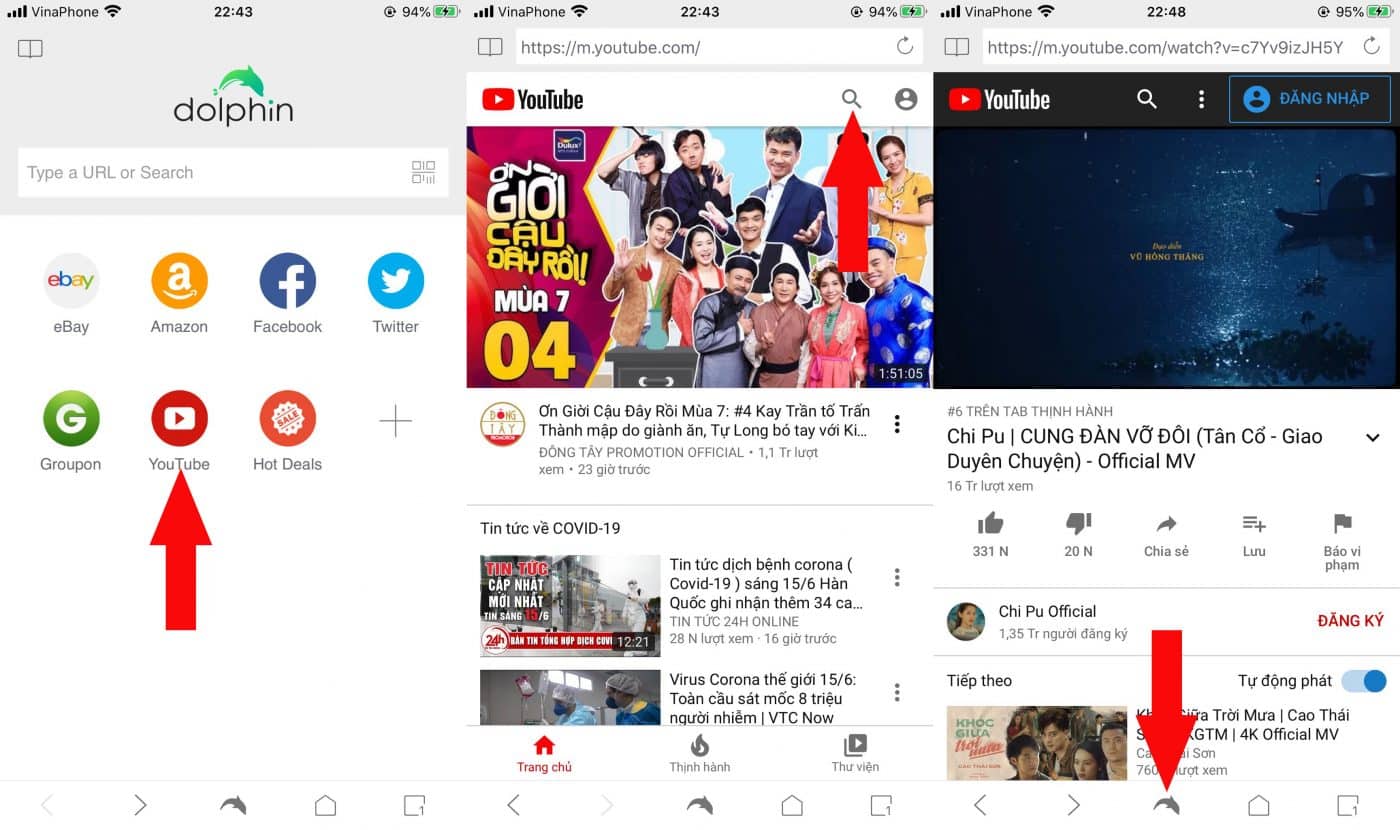Save the video using the Lưu icon
Screen dimensions: 1400x830
[1253, 531]
